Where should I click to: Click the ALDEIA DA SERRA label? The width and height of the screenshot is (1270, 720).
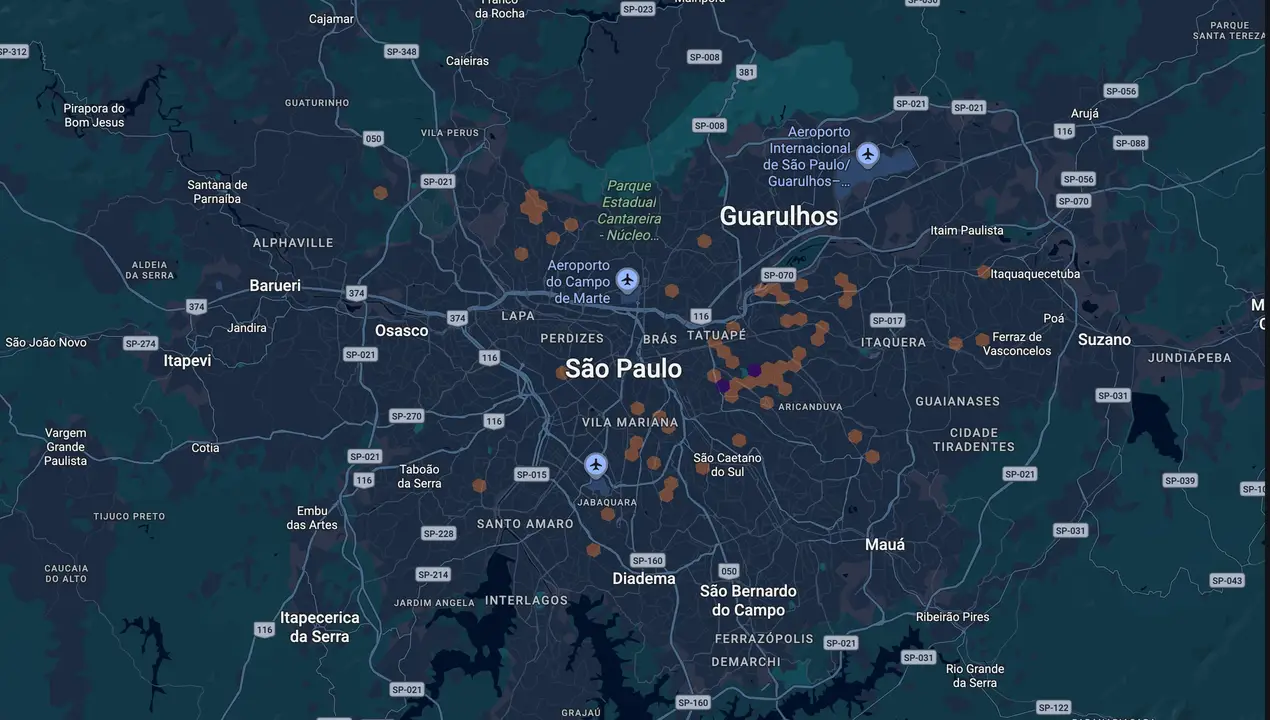click(x=150, y=270)
